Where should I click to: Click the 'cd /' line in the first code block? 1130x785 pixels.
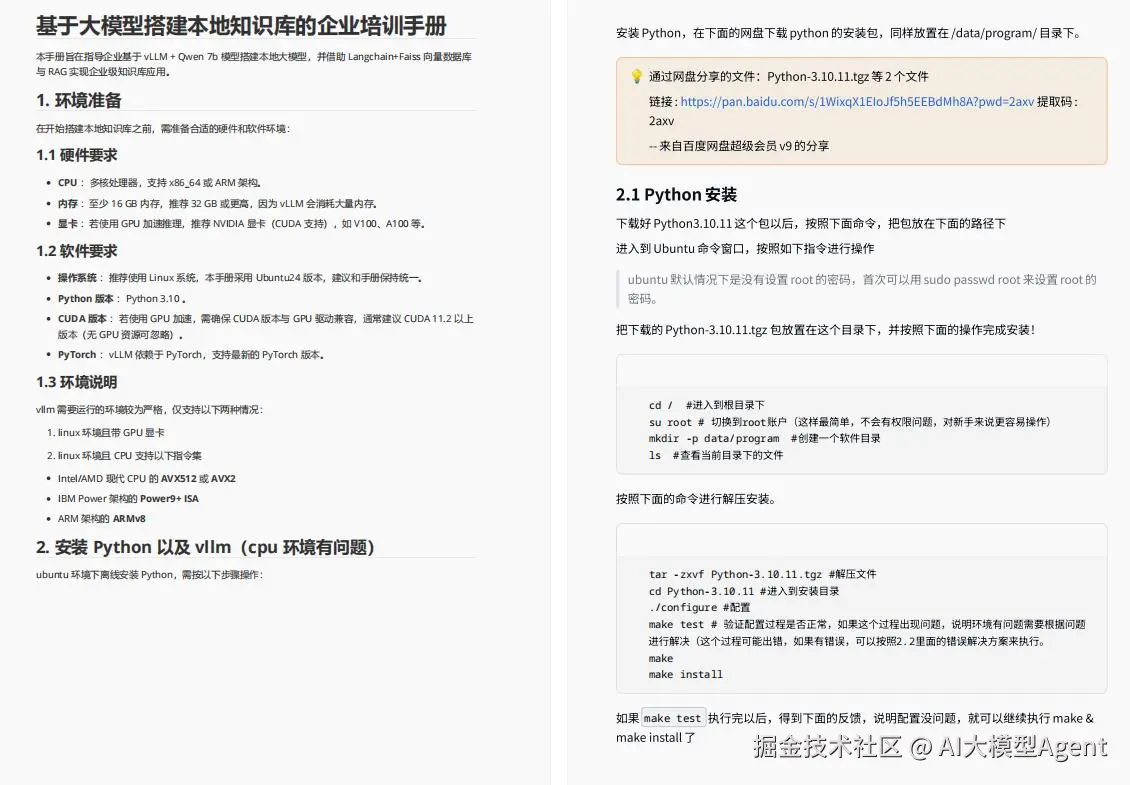pos(707,405)
